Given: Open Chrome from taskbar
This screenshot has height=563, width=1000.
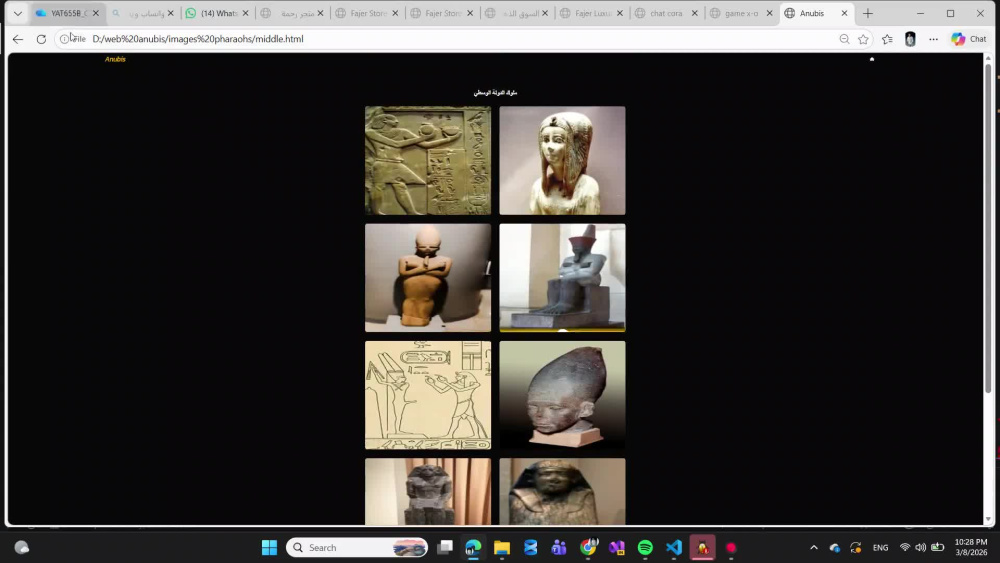Looking at the screenshot, I should click(588, 548).
